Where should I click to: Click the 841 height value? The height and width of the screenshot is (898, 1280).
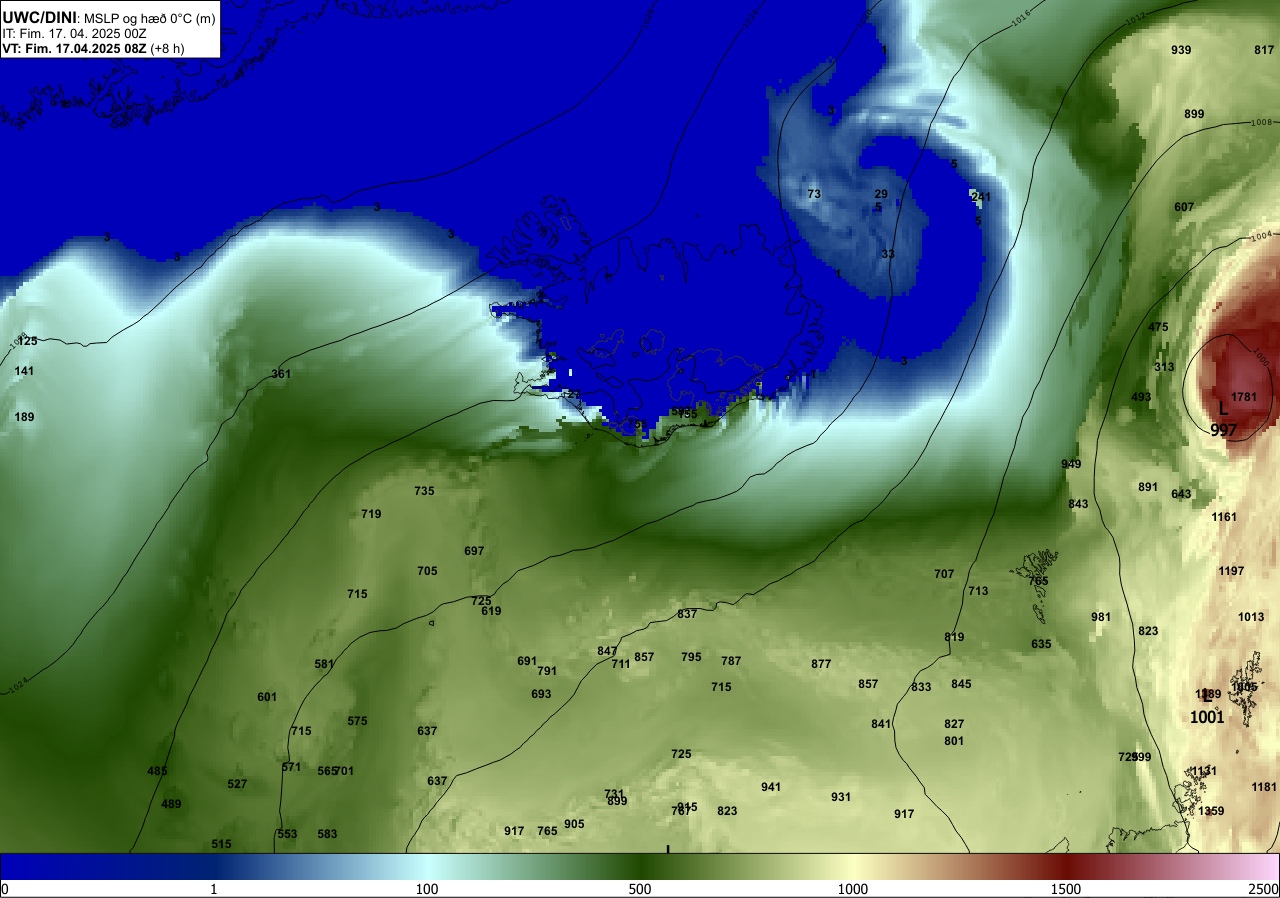point(881,724)
